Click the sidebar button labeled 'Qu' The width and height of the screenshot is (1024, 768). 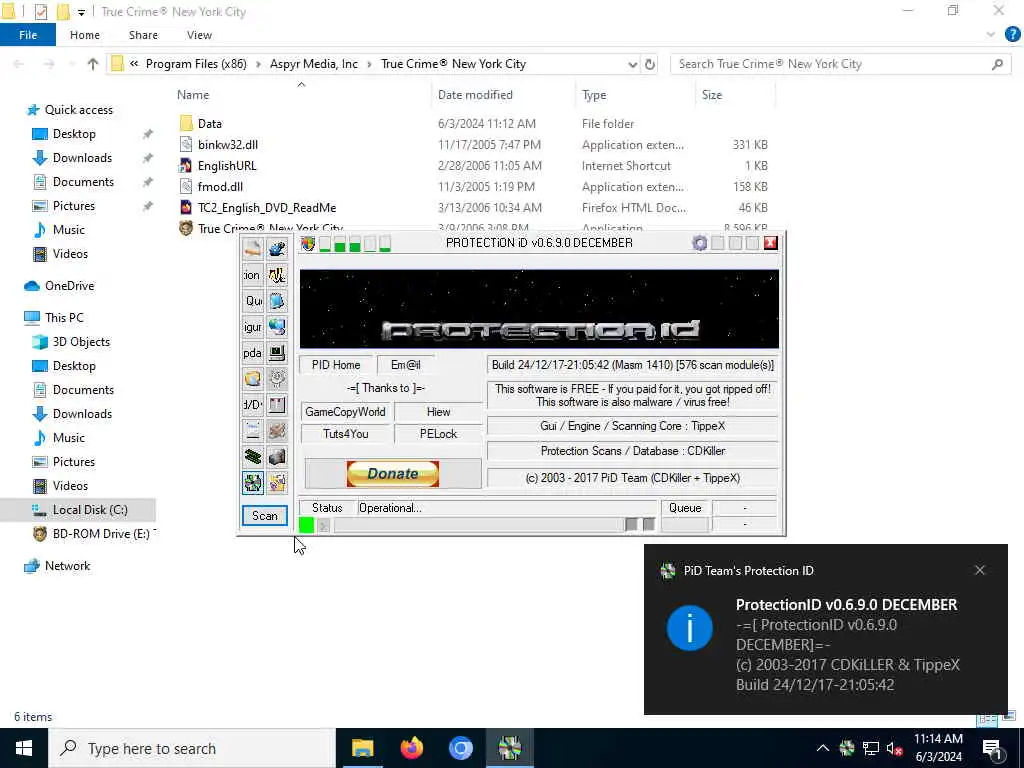click(253, 301)
